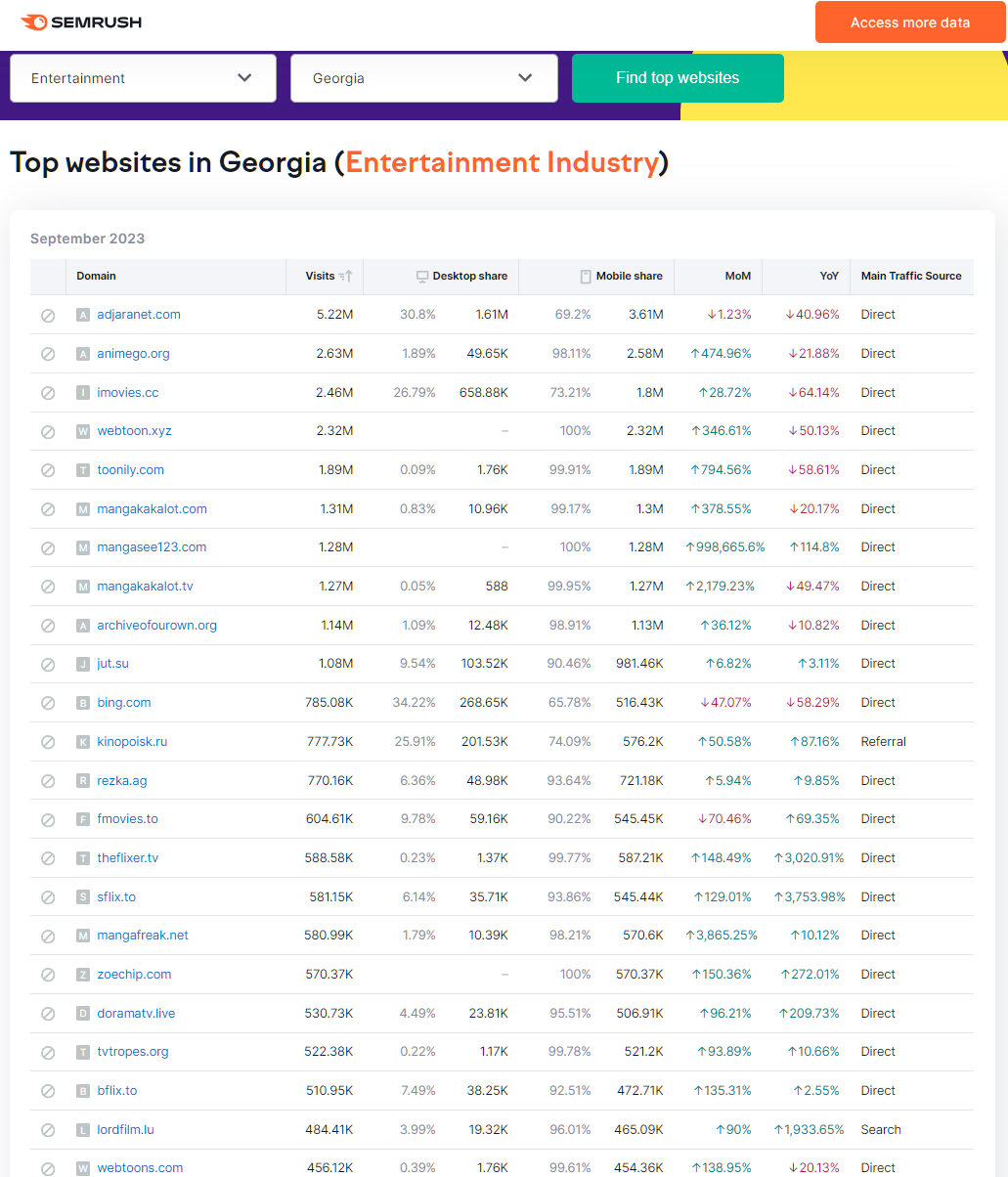Open the bing.com domain link
Image resolution: width=1008 pixels, height=1177 pixels.
123,703
